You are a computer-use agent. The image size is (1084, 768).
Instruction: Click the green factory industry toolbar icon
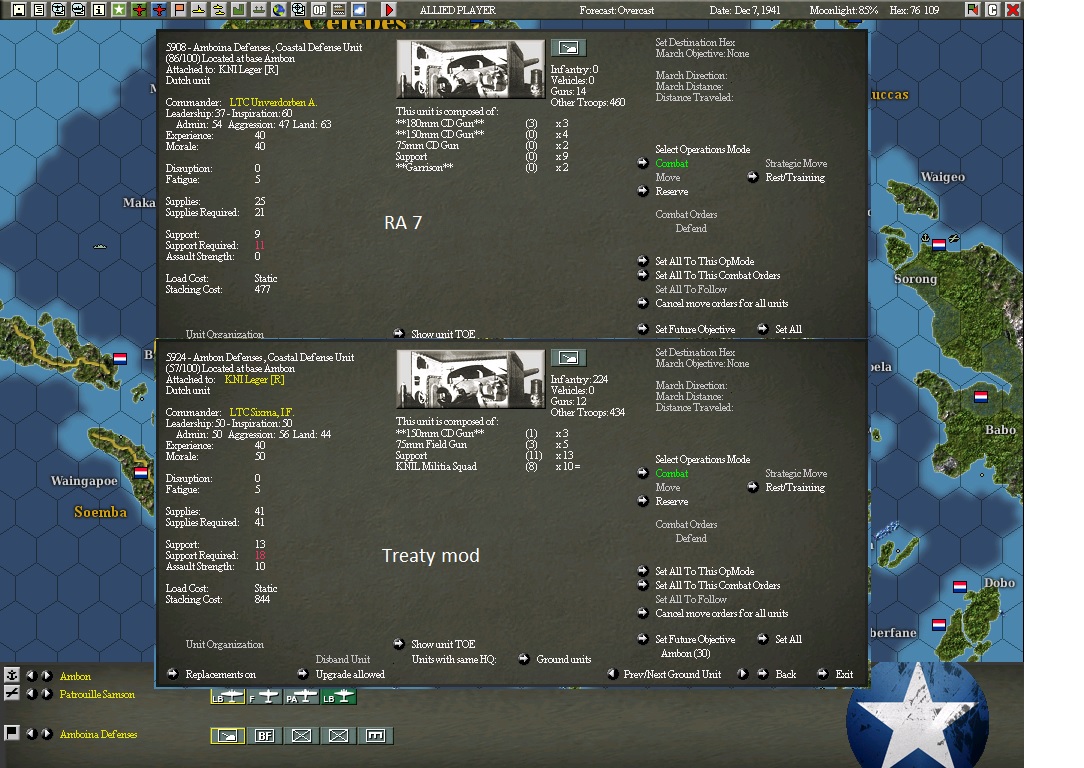(x=239, y=10)
